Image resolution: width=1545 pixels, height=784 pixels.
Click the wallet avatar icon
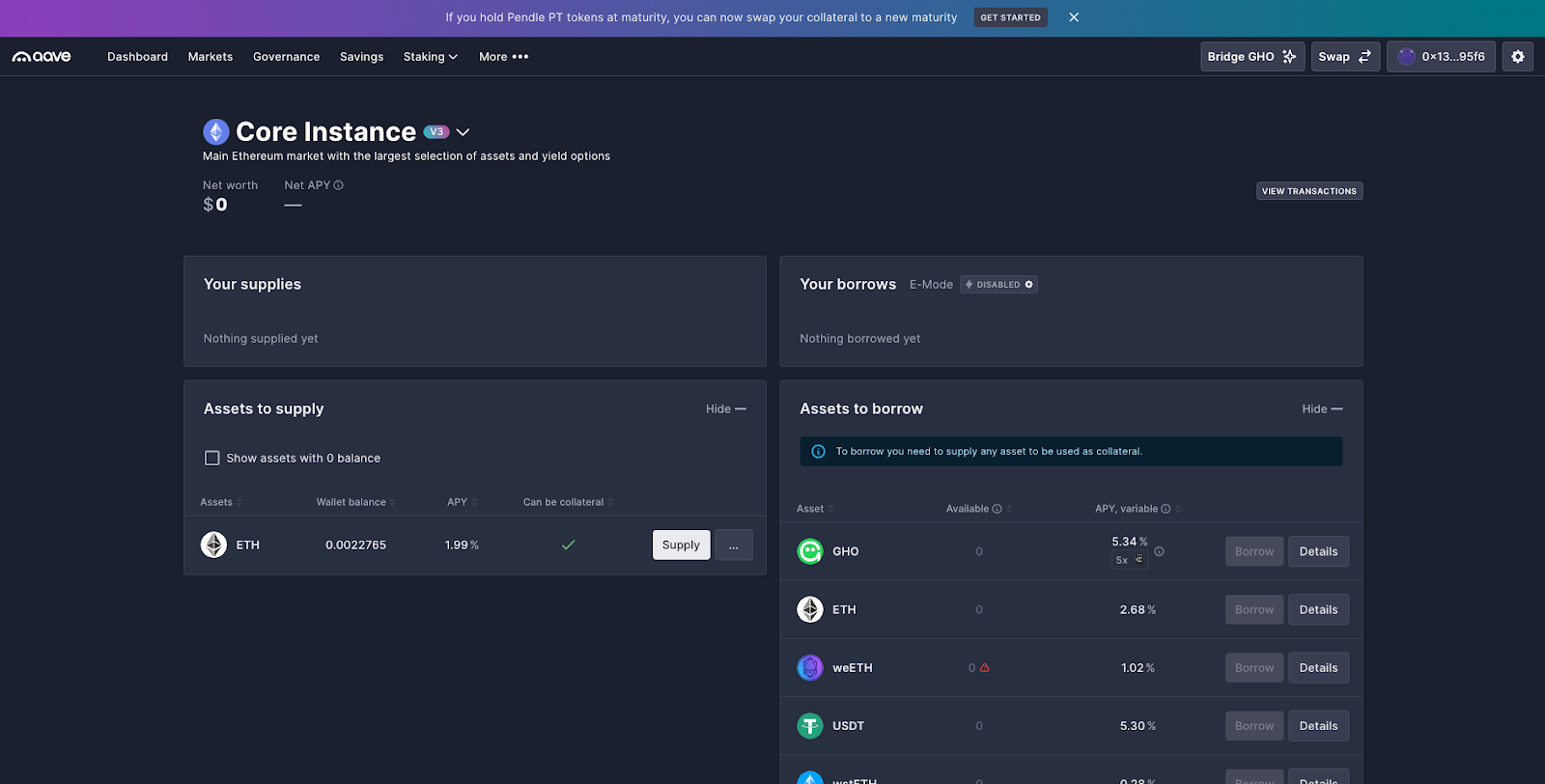click(x=1406, y=57)
